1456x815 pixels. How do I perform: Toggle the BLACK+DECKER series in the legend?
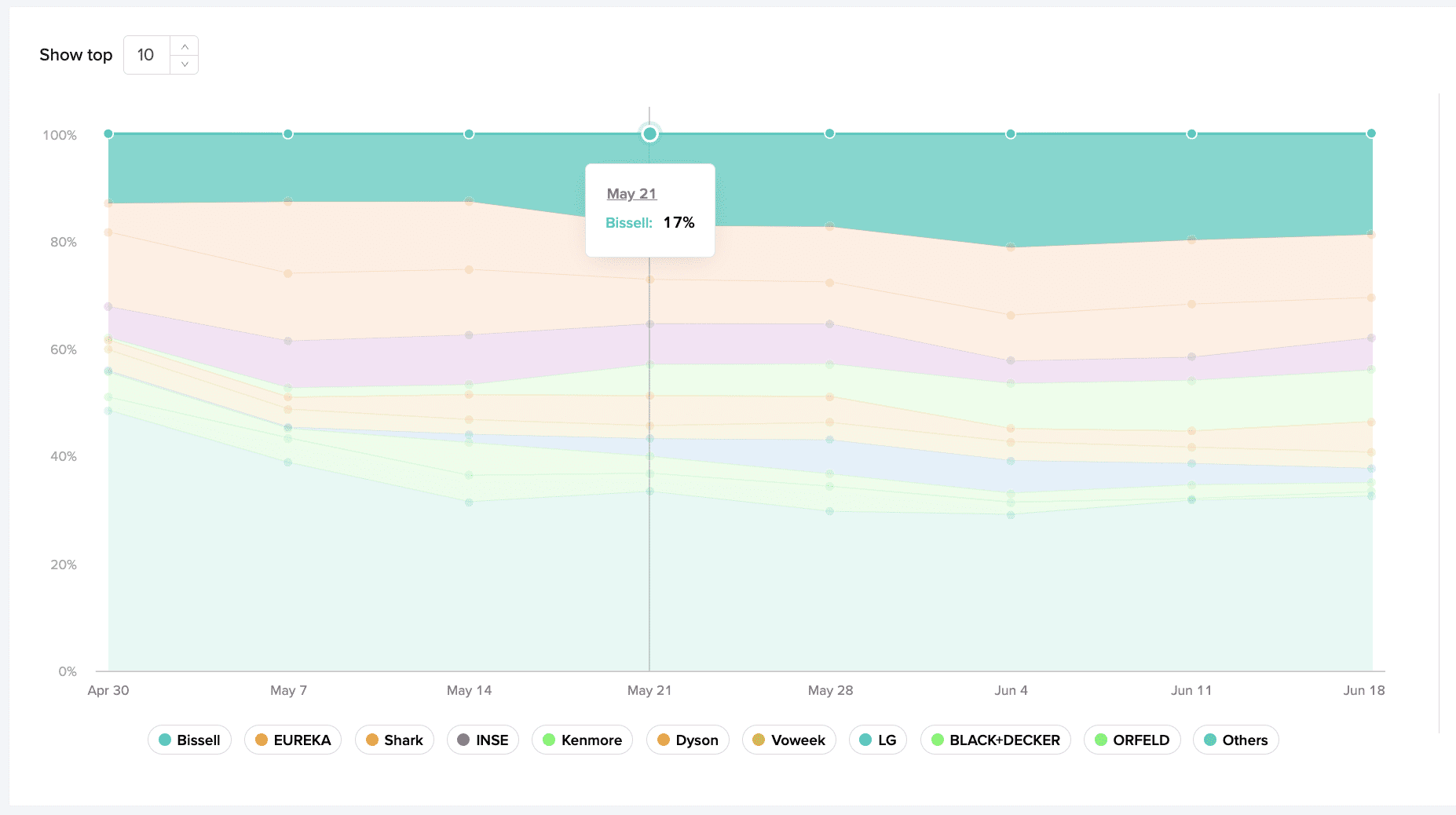point(996,740)
